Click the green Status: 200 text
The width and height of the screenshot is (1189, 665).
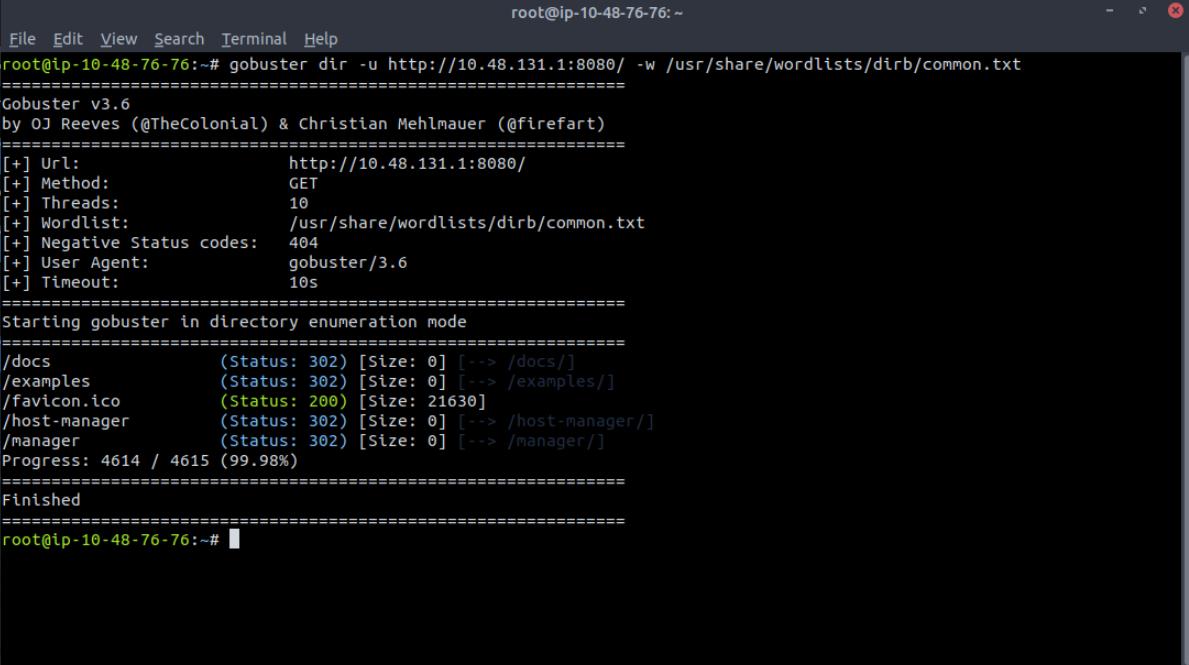pyautogui.click(x=284, y=401)
